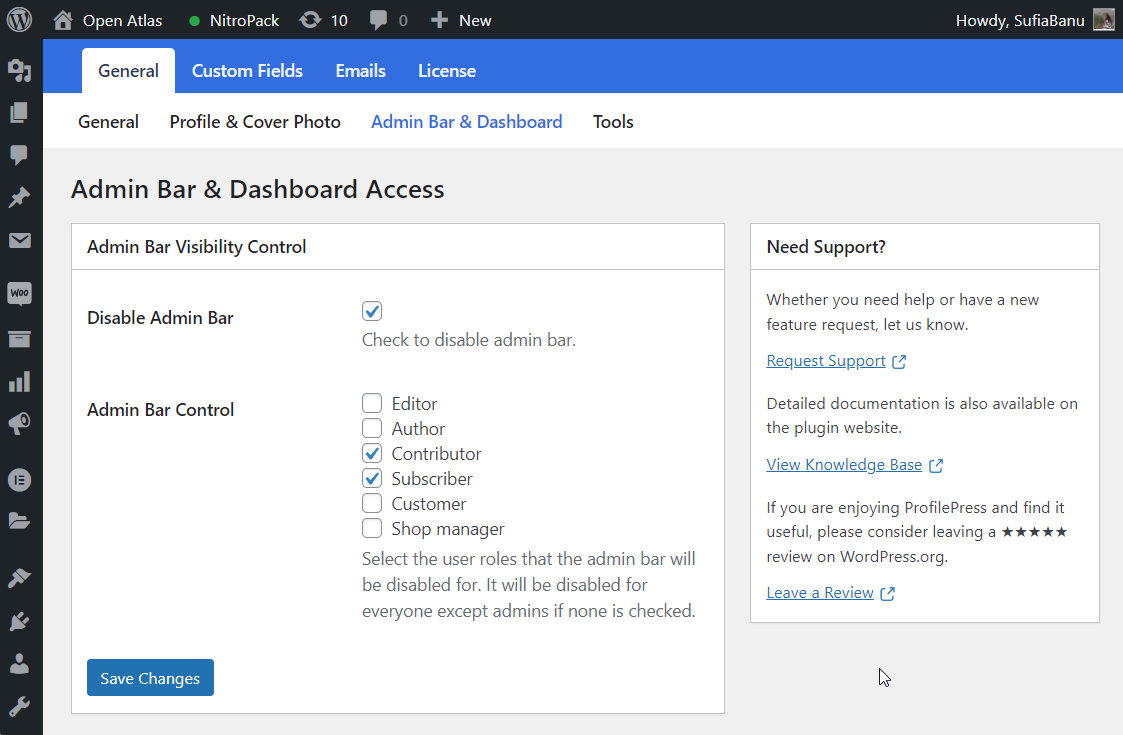The width and height of the screenshot is (1123, 735).
Task: Open Media library sidebar icon
Action: pyautogui.click(x=19, y=69)
